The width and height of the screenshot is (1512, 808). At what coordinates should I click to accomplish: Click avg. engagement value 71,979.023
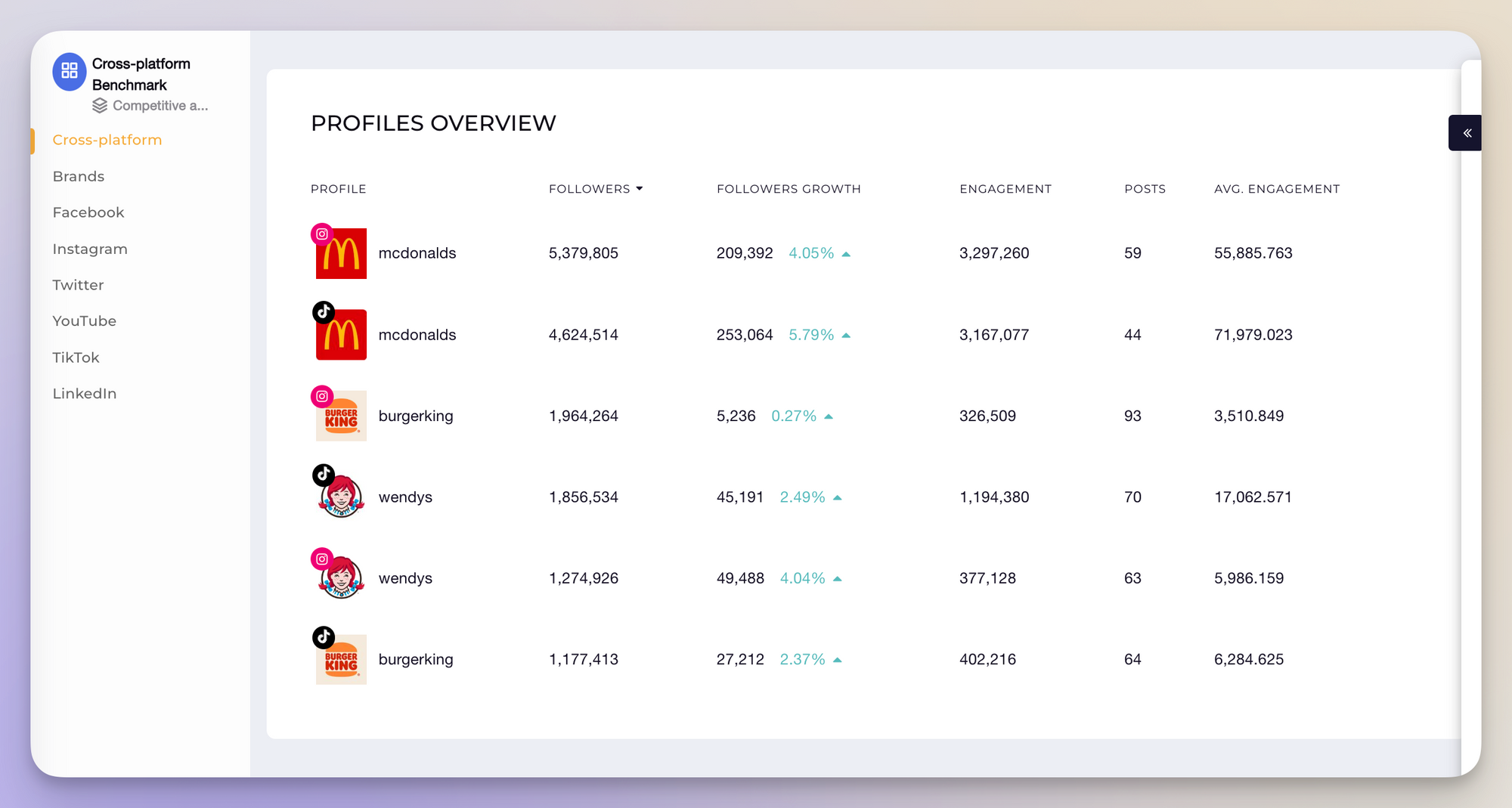tap(1253, 335)
